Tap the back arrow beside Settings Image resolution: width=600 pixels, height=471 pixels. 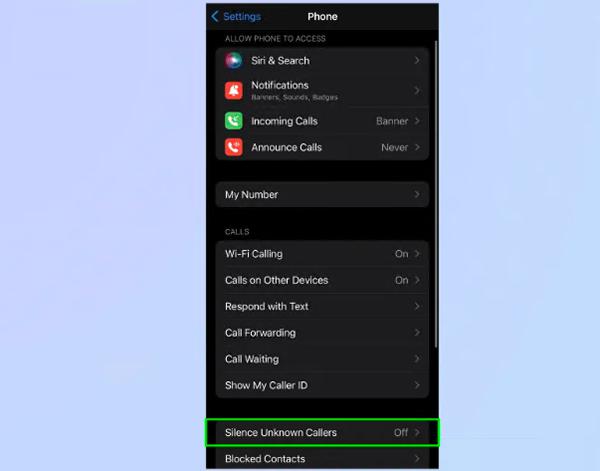(214, 17)
